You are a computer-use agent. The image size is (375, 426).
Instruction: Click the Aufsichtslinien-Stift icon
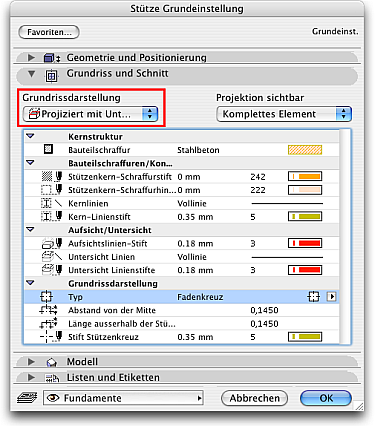point(52,243)
